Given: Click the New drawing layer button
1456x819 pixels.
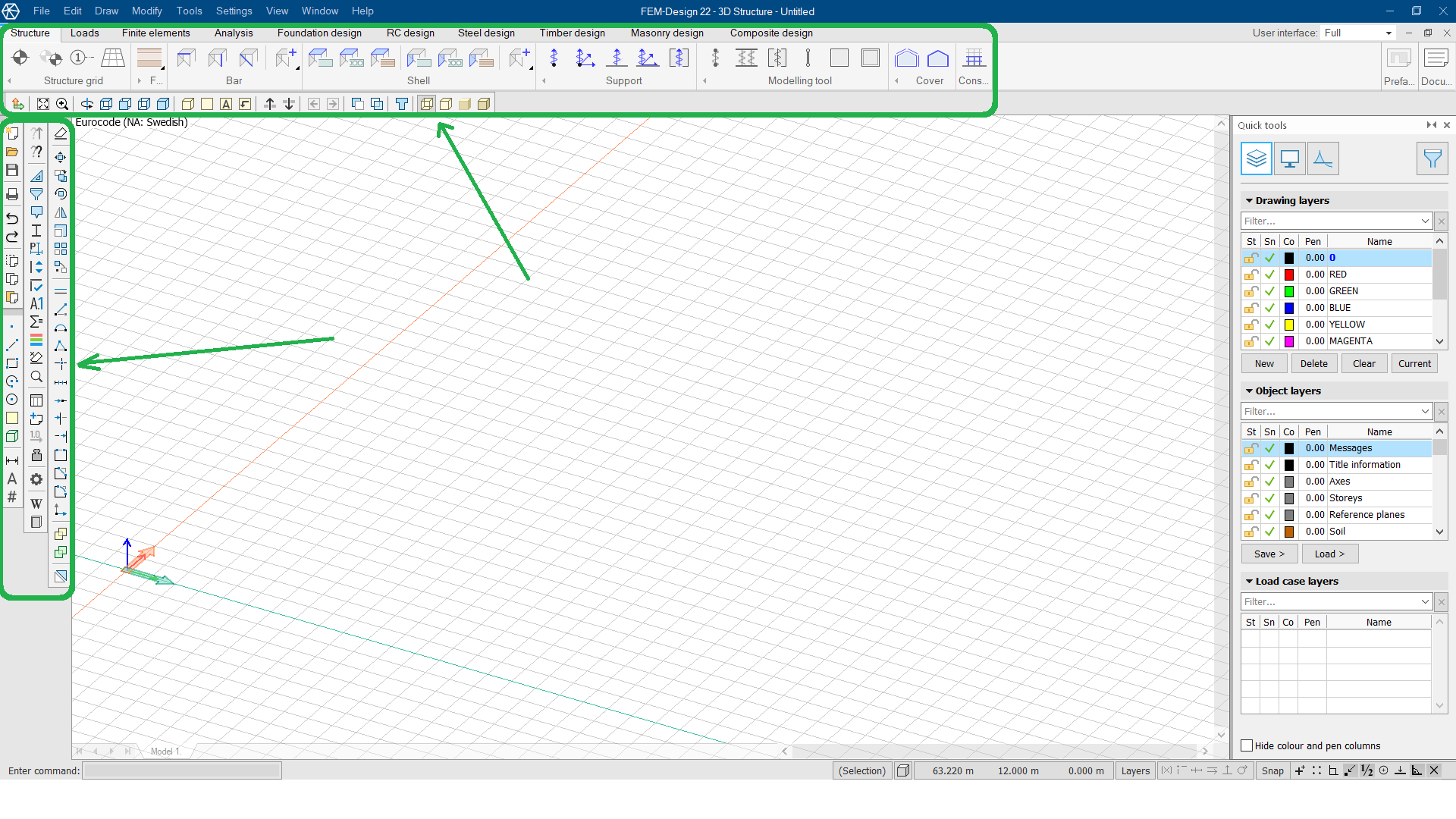Looking at the screenshot, I should tap(1263, 363).
